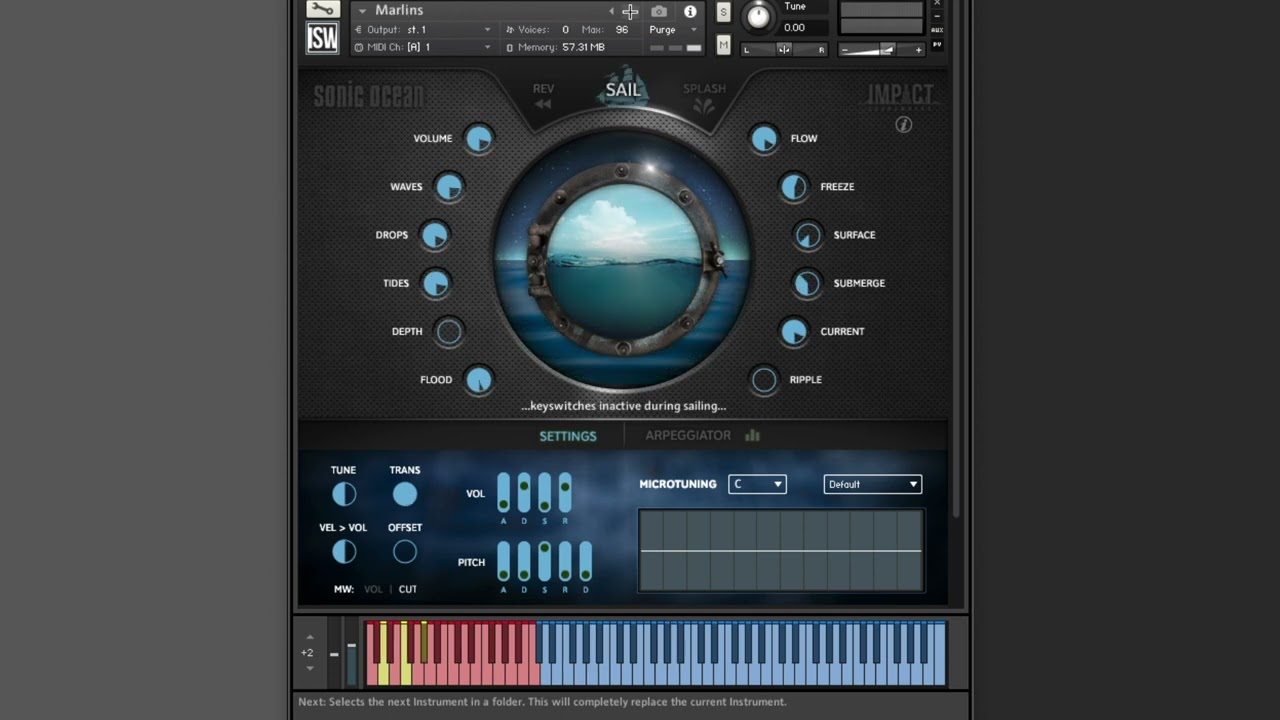Click the DROPS knob
This screenshot has width=1280, height=720.
click(x=434, y=235)
